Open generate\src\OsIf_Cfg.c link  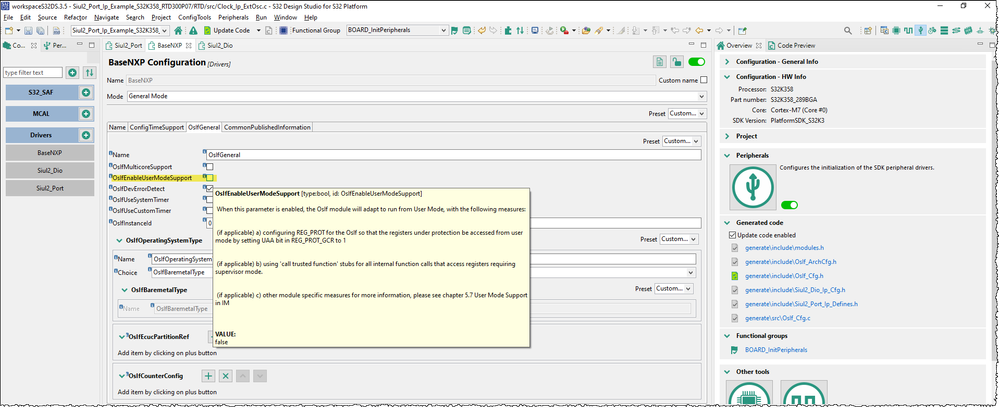(779, 318)
